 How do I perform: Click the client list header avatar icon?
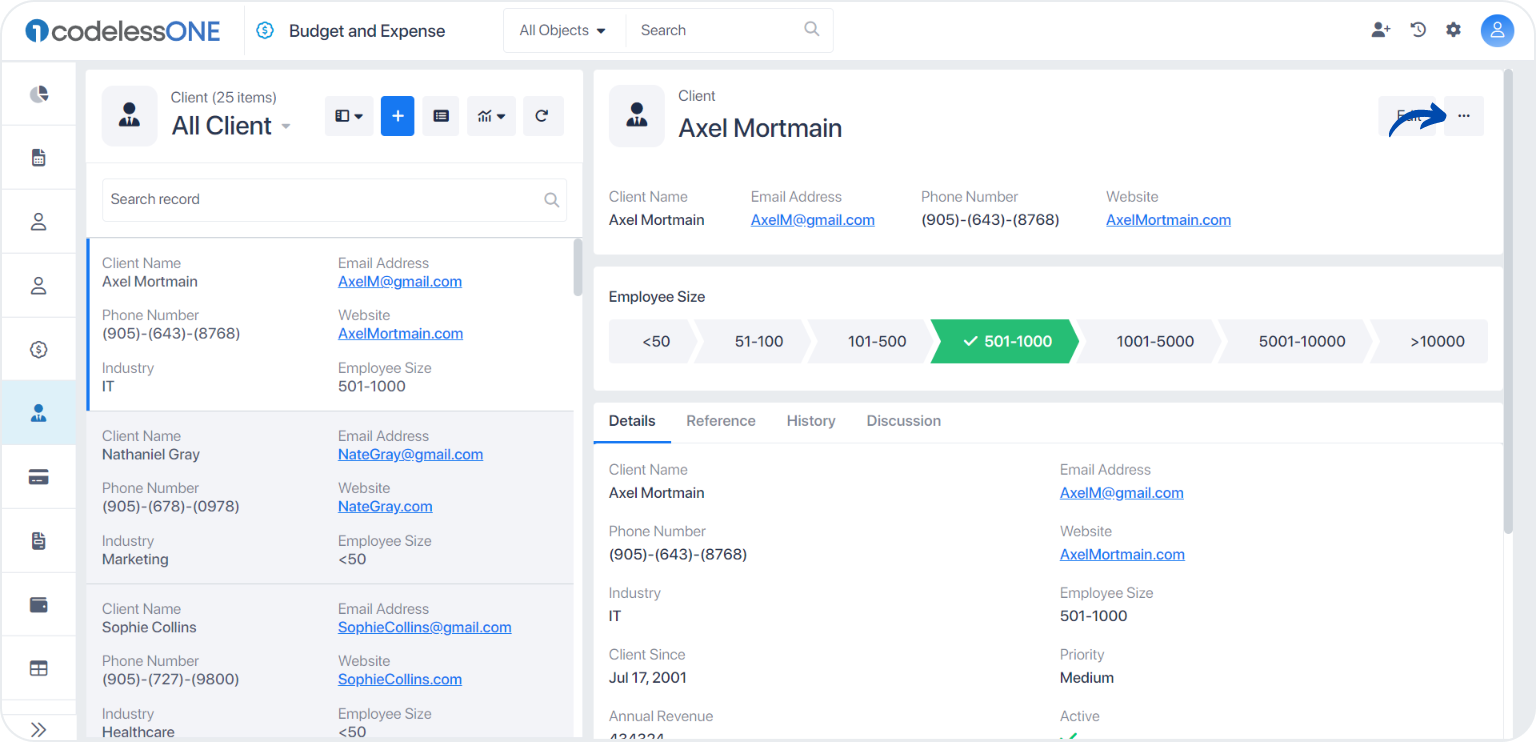(x=130, y=116)
